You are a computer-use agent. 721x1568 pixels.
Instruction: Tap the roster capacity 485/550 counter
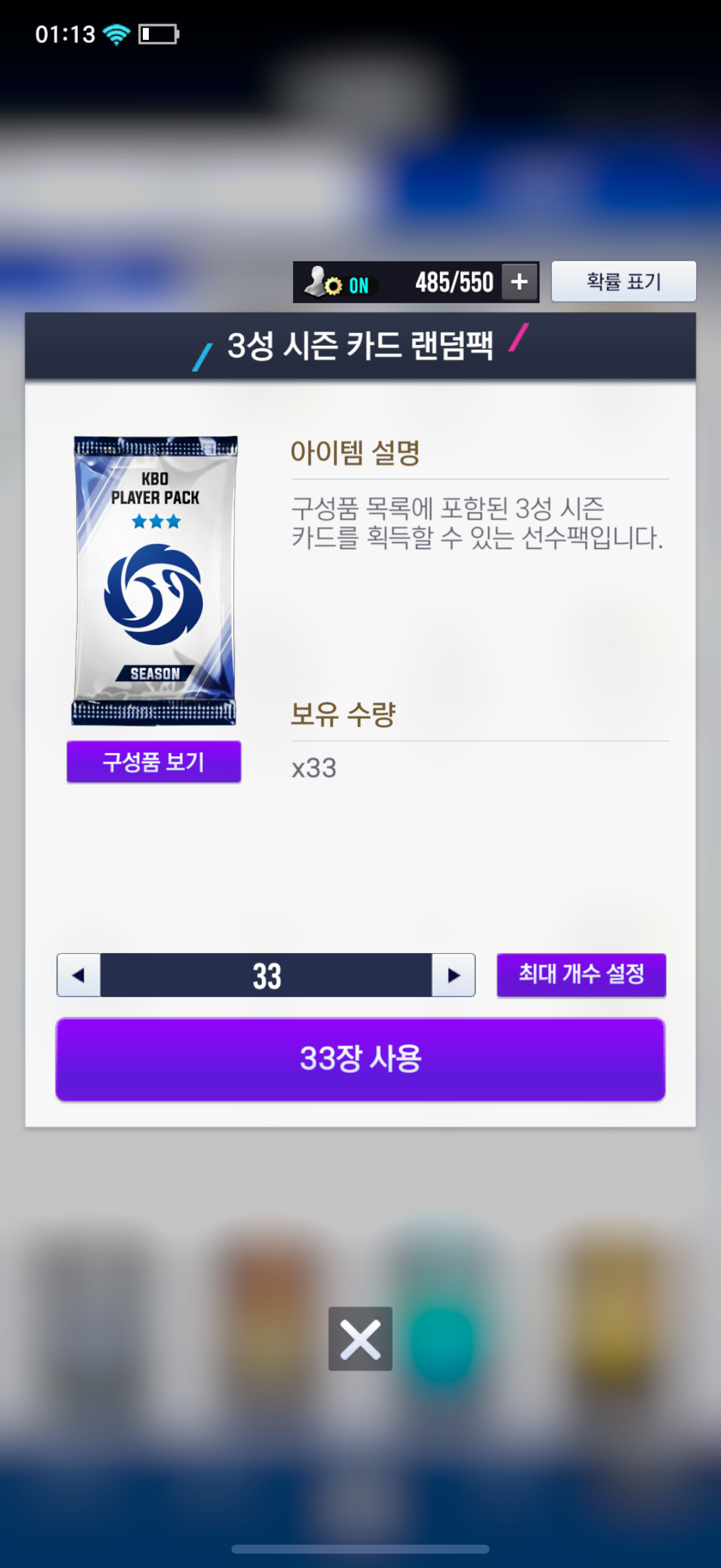click(454, 282)
